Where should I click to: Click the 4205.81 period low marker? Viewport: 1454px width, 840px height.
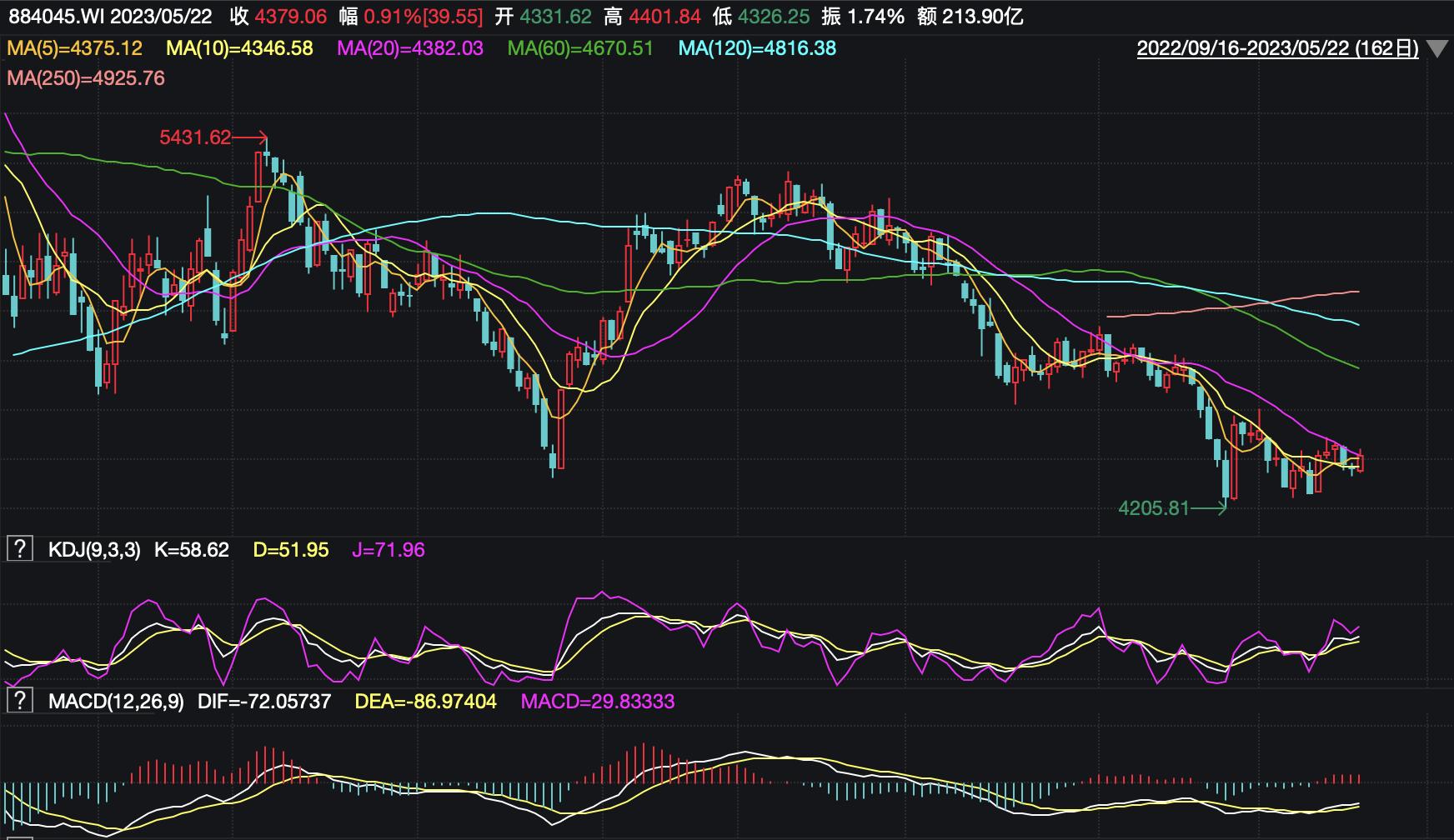1153,507
